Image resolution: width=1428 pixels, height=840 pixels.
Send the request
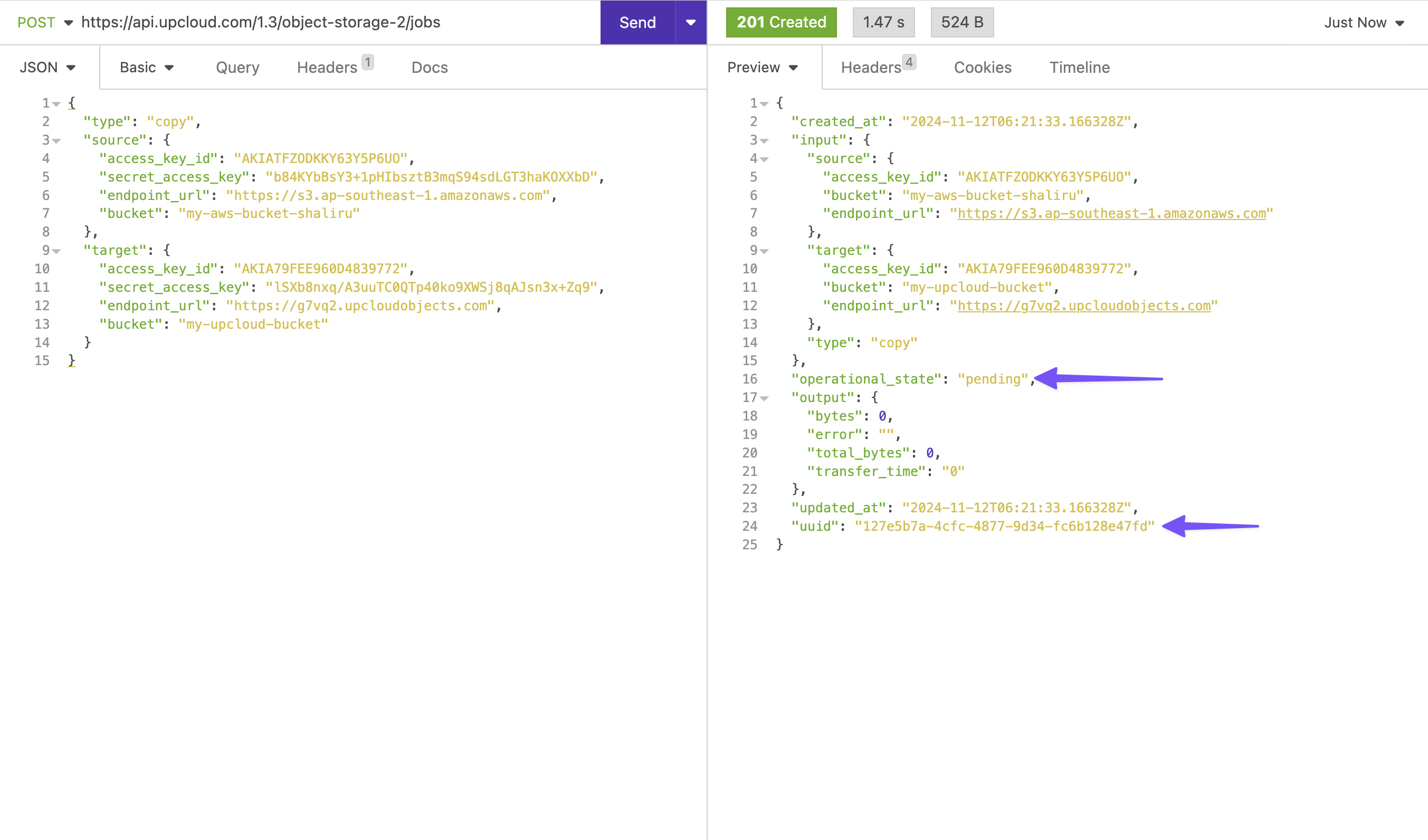tap(637, 22)
